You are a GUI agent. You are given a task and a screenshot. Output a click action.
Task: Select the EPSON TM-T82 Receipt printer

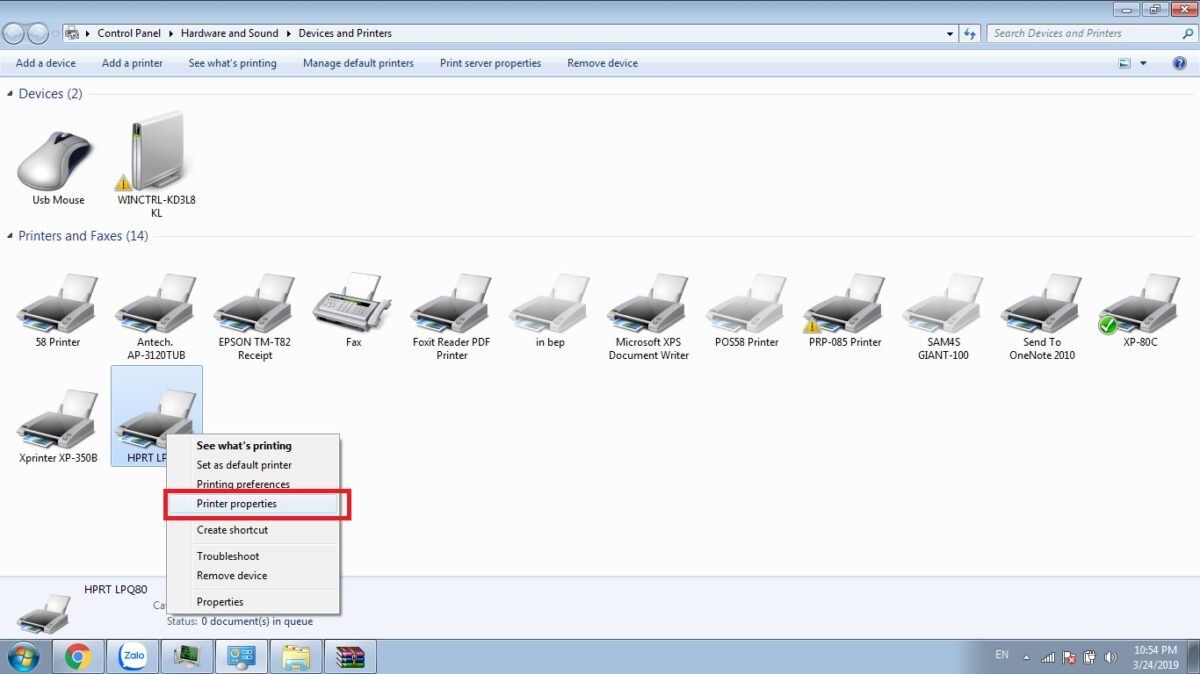coord(254,303)
